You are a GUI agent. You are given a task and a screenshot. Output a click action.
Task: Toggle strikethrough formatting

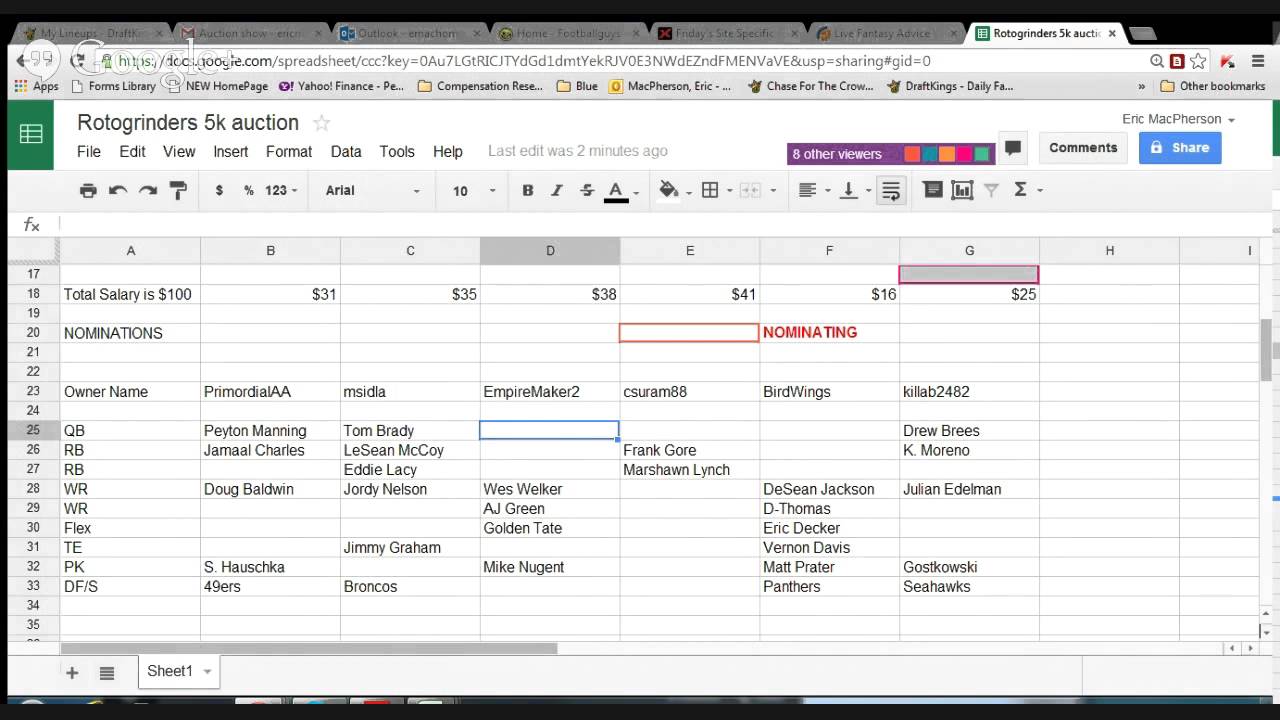(x=587, y=190)
